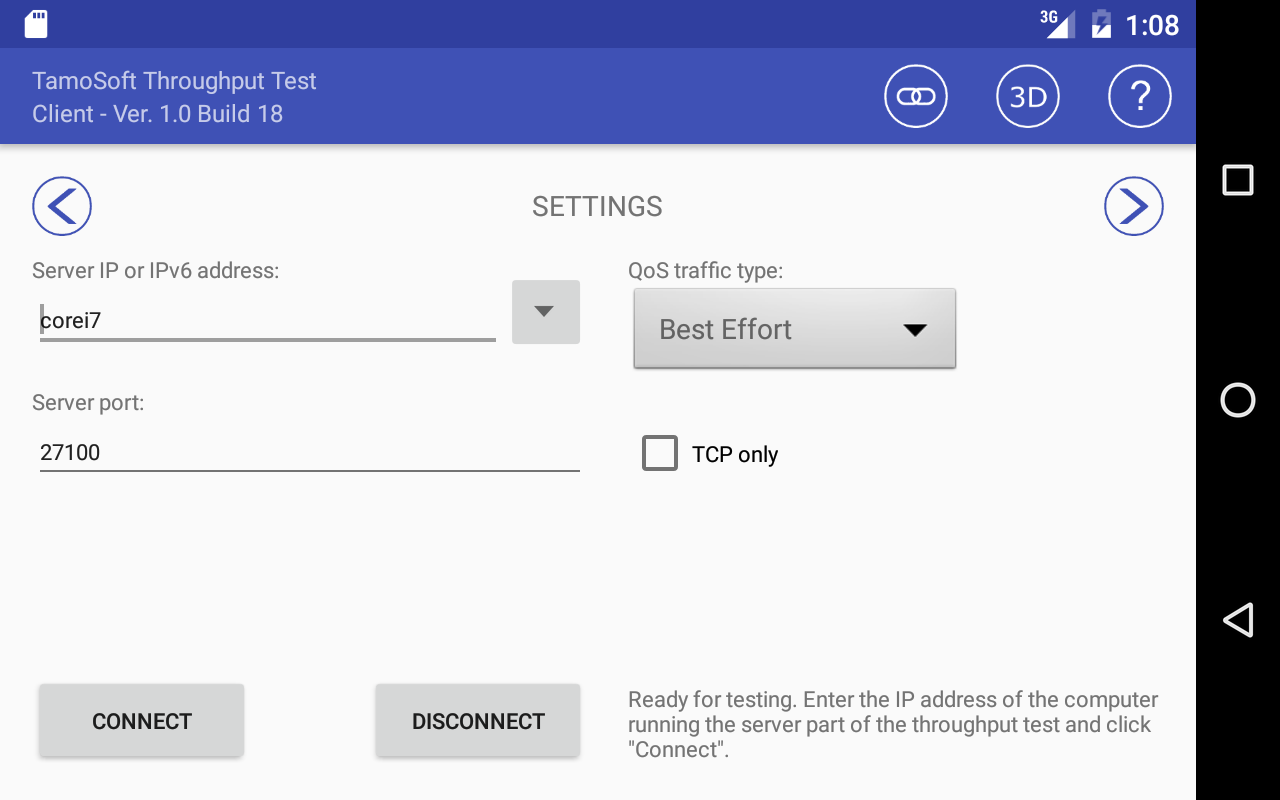The image size is (1280, 800).
Task: Open the 3D view icon
Action: [1028, 96]
